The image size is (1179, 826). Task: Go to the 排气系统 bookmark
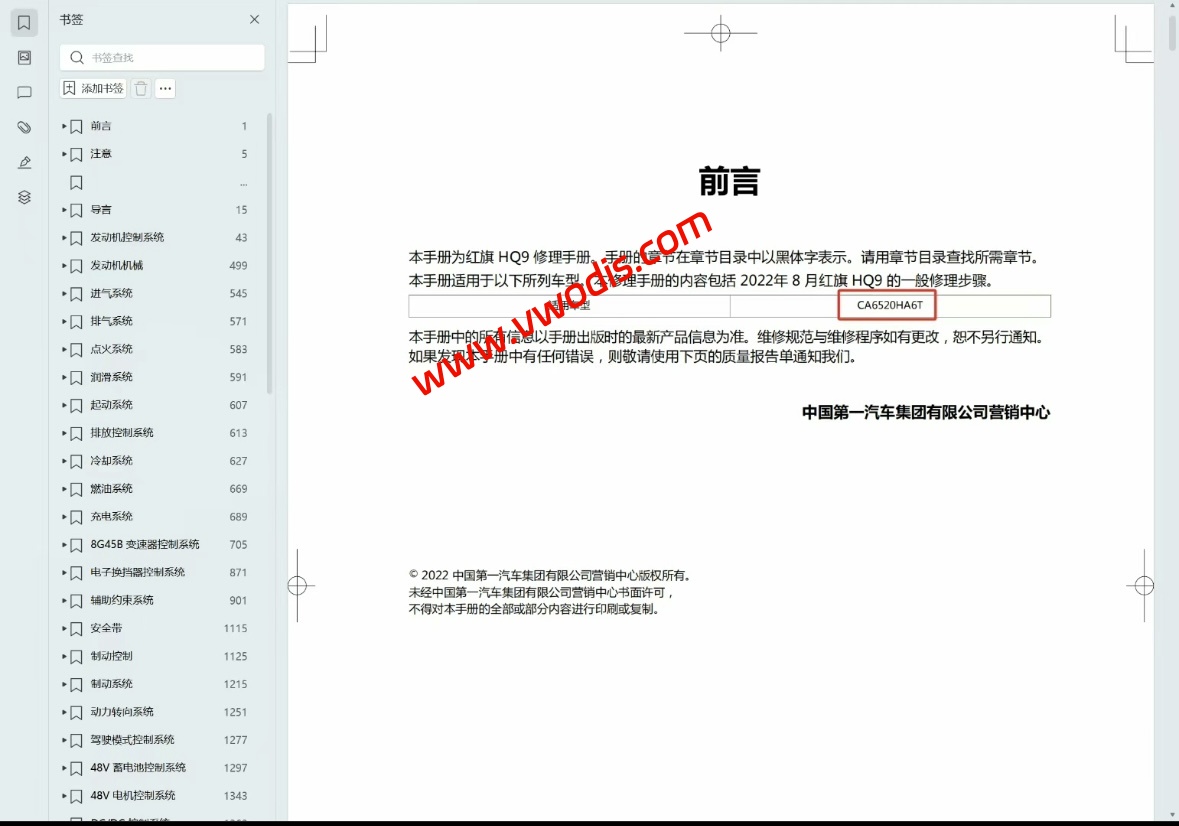pyautogui.click(x=111, y=321)
